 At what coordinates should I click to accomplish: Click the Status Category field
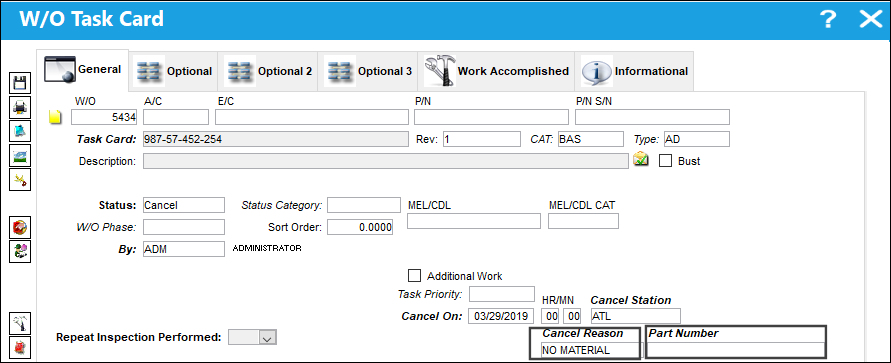[x=364, y=205]
